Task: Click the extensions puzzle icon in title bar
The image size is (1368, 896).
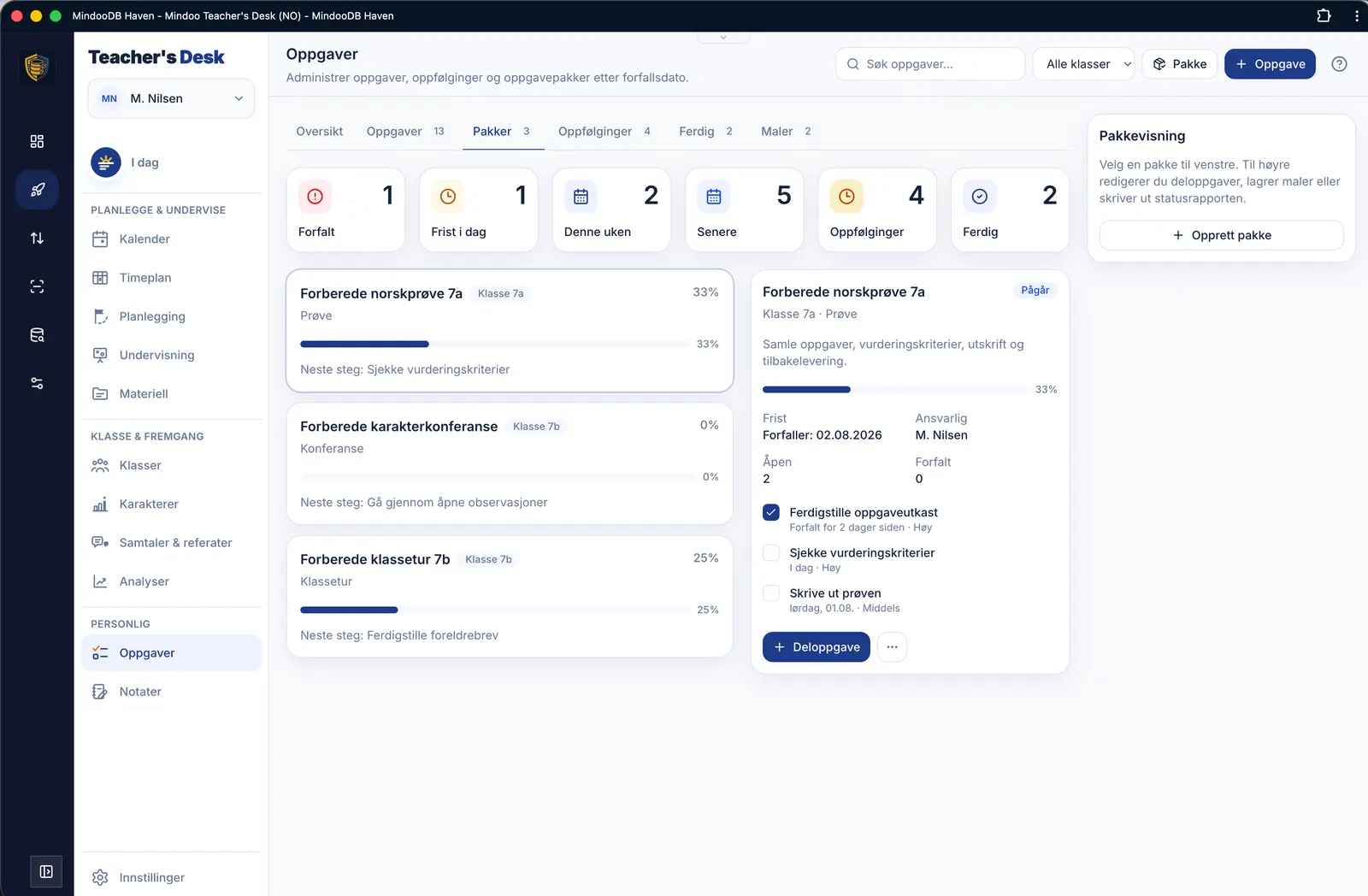Action: coord(1324,15)
